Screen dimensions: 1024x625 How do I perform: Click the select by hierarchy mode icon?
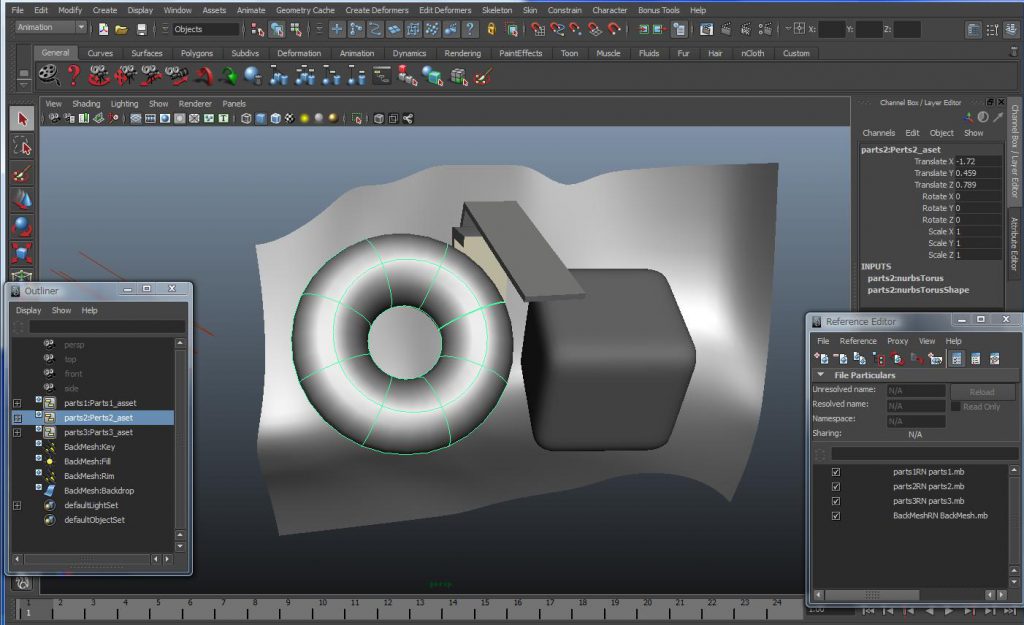point(258,29)
